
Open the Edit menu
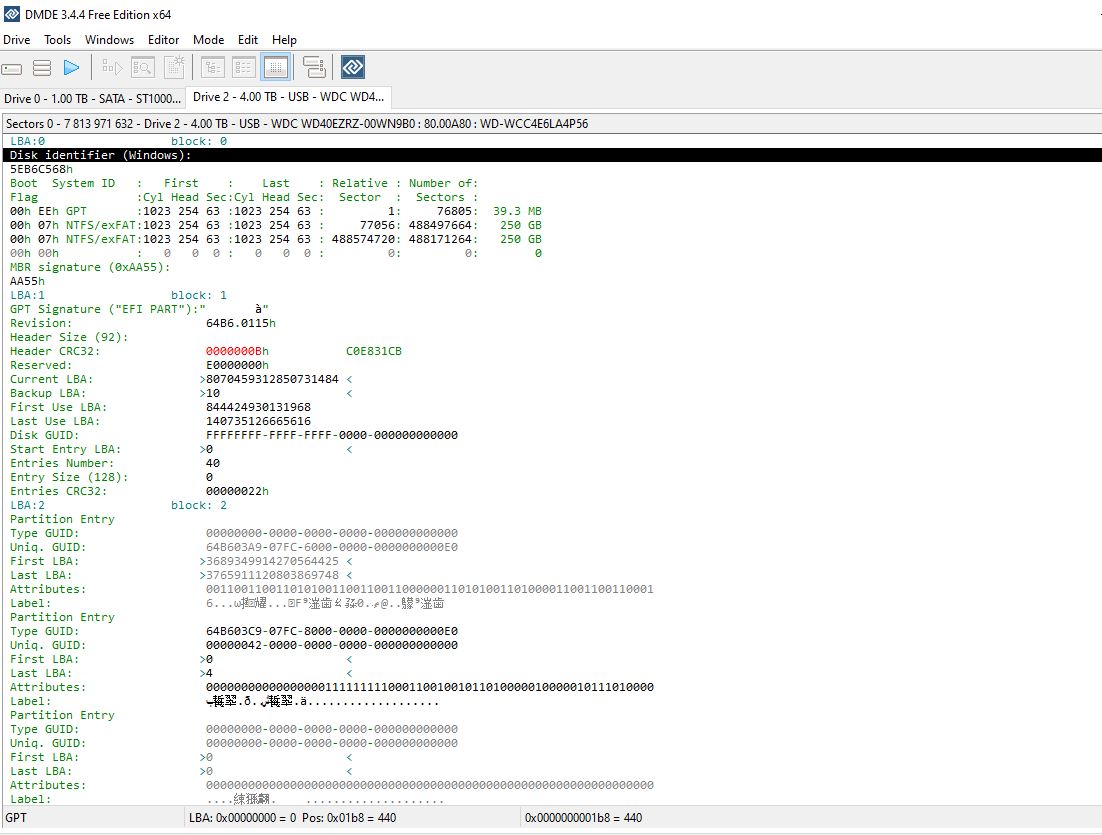click(248, 40)
